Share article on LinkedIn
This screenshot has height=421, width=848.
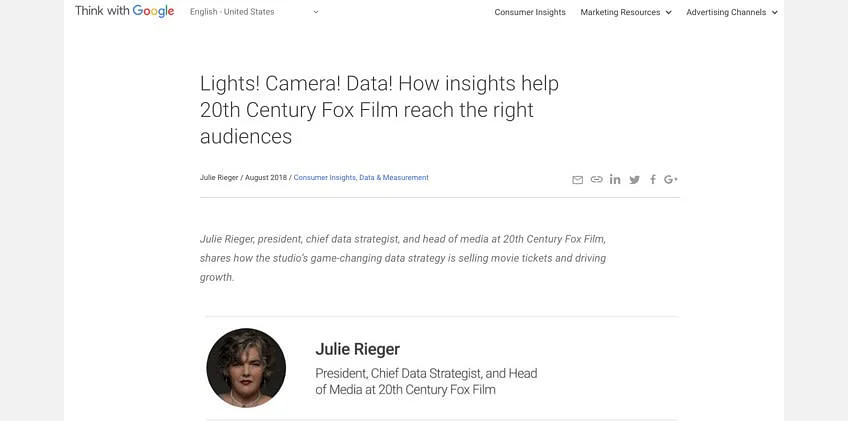(x=615, y=179)
